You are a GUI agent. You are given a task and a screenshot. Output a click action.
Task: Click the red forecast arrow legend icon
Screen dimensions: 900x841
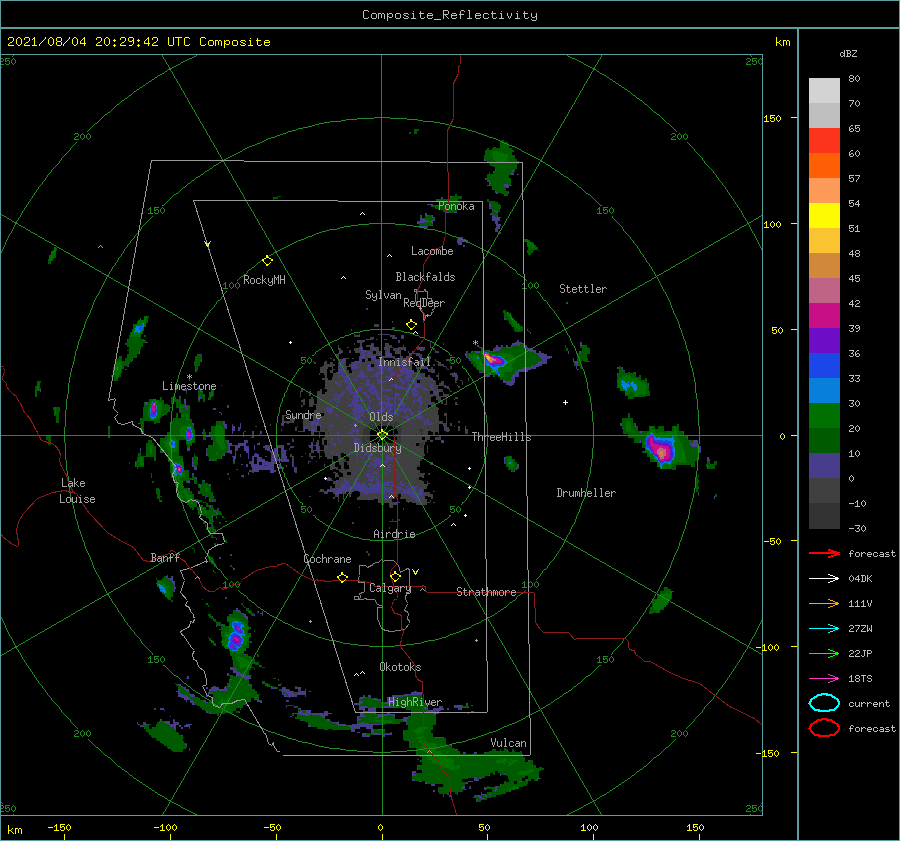tap(824, 553)
